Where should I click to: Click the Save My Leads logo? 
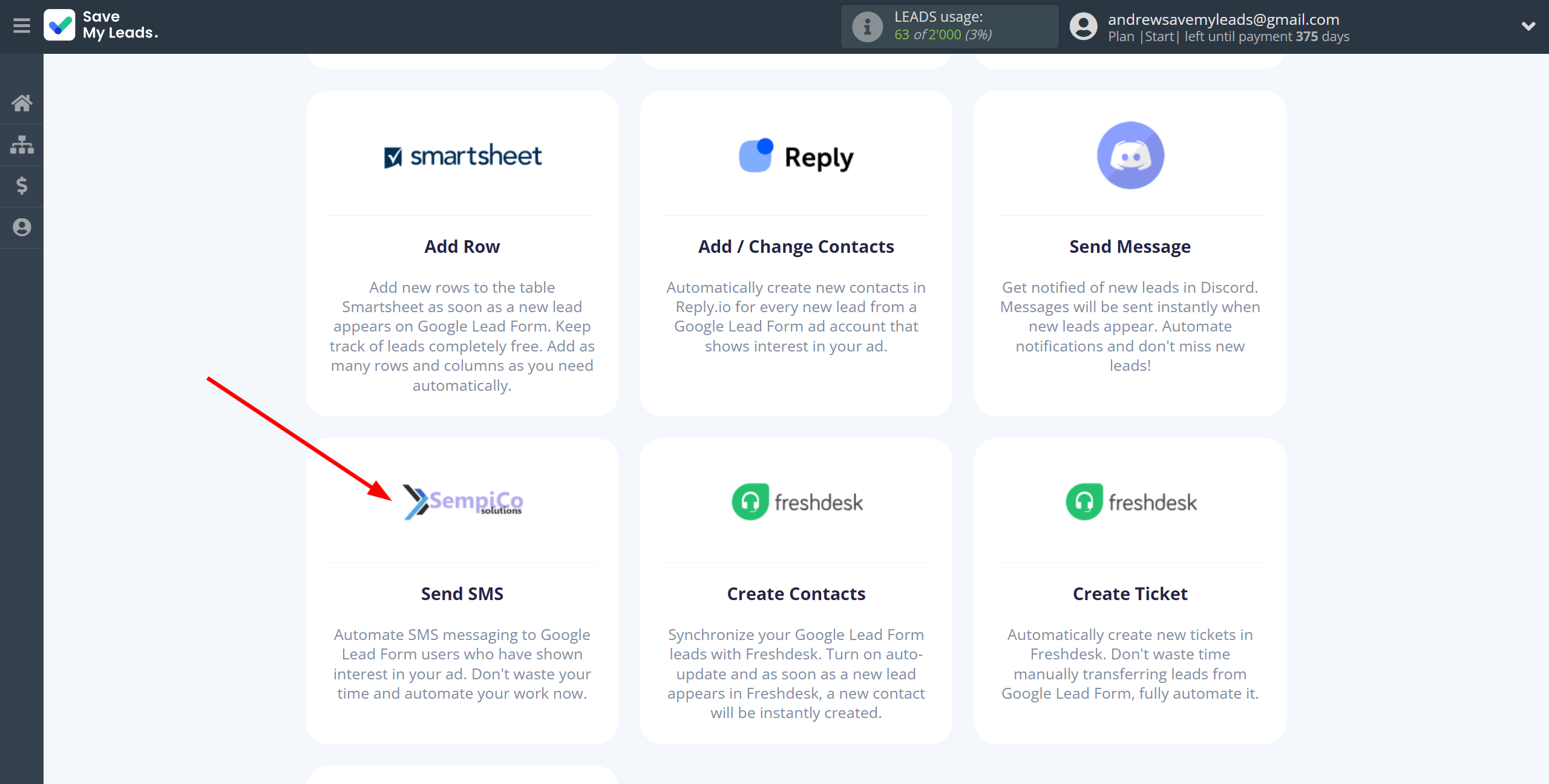tap(101, 25)
